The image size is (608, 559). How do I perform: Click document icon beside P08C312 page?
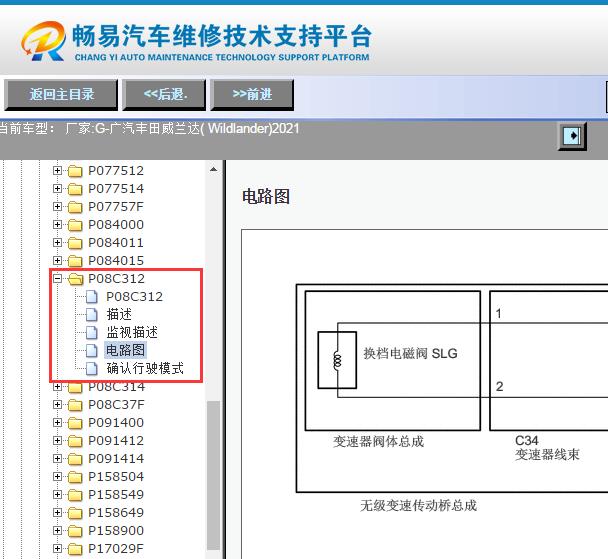pyautogui.click(x=92, y=297)
